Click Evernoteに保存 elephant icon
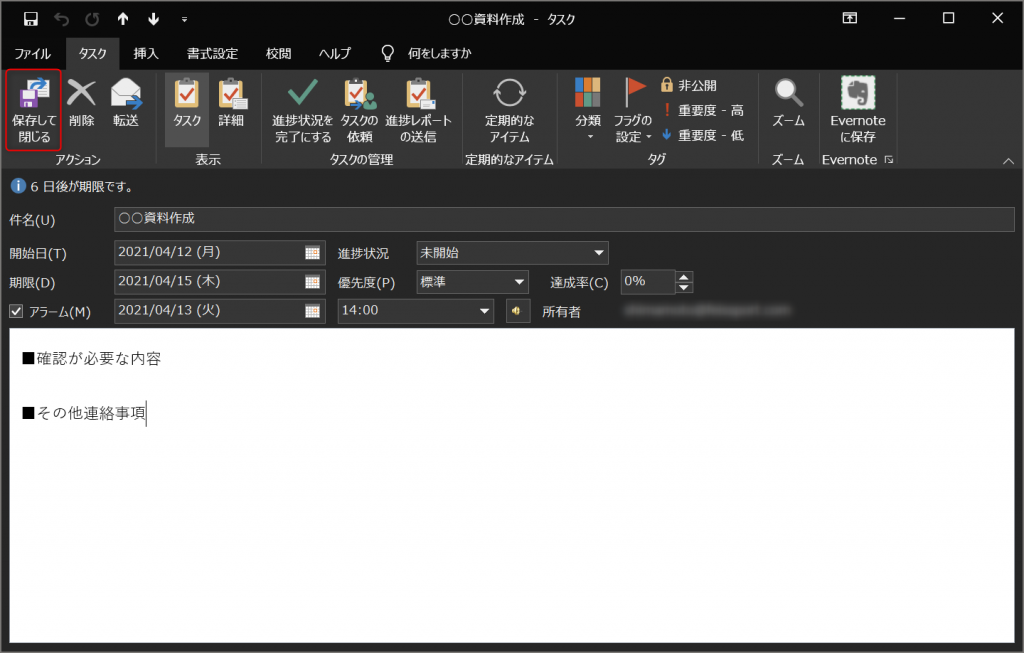1024x653 pixels. pos(857,93)
